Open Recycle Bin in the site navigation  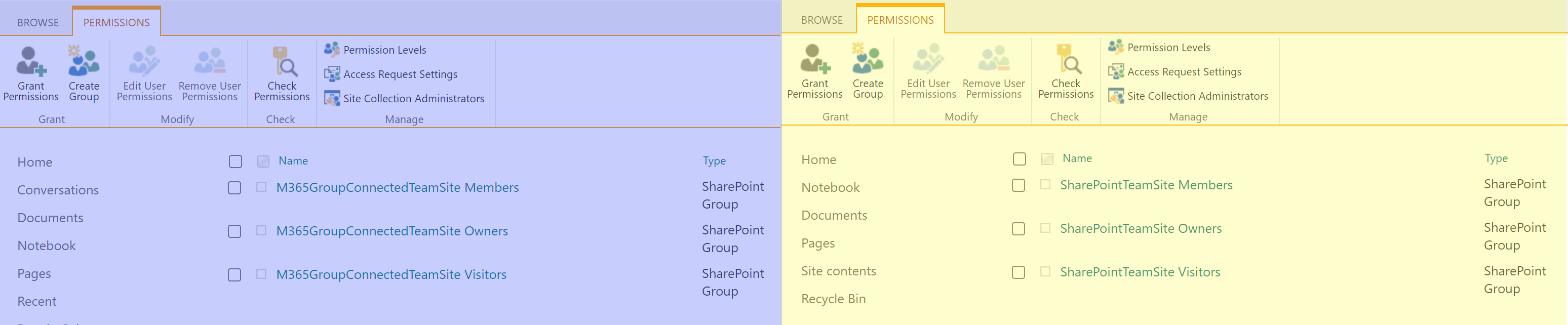click(x=833, y=299)
